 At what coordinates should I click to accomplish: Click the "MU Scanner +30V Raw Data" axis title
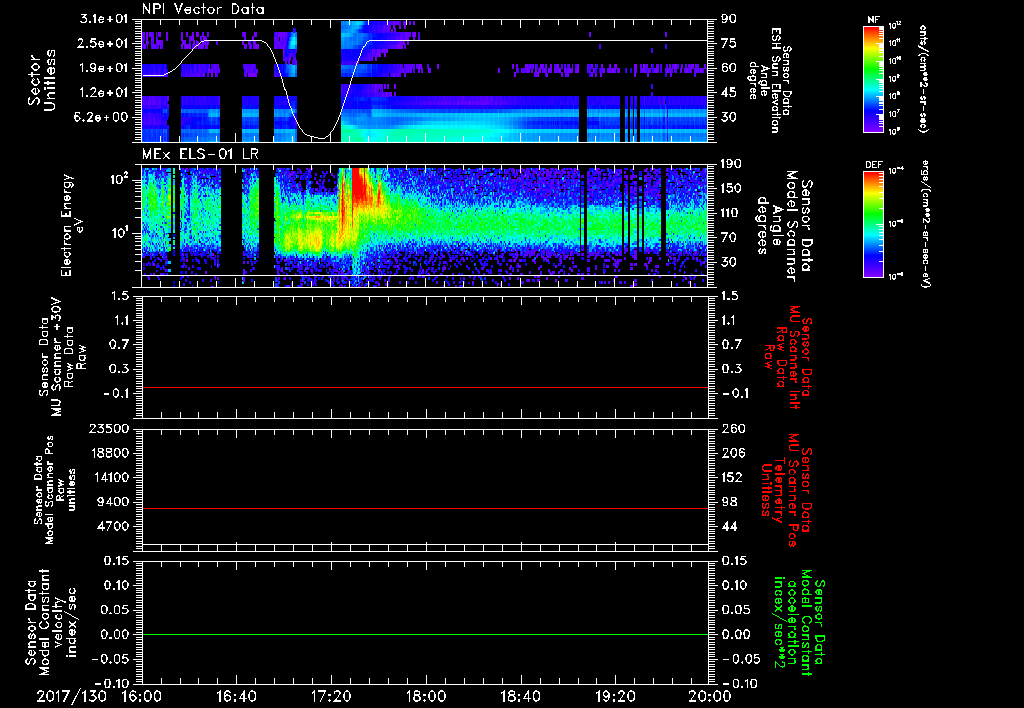62,357
